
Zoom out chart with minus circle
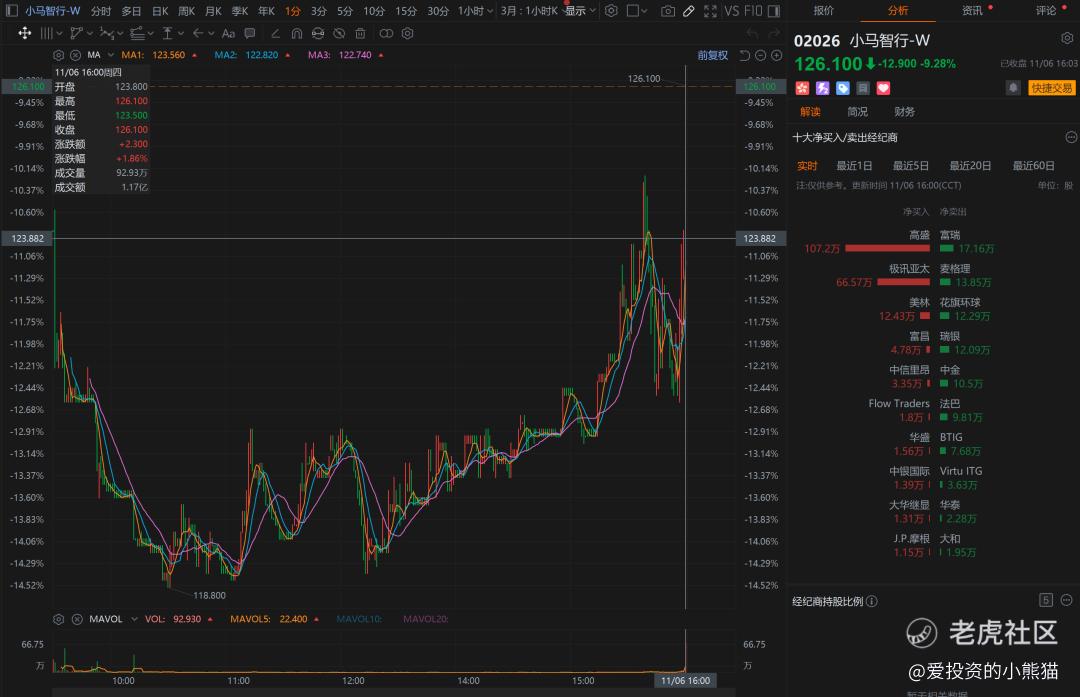pos(760,55)
